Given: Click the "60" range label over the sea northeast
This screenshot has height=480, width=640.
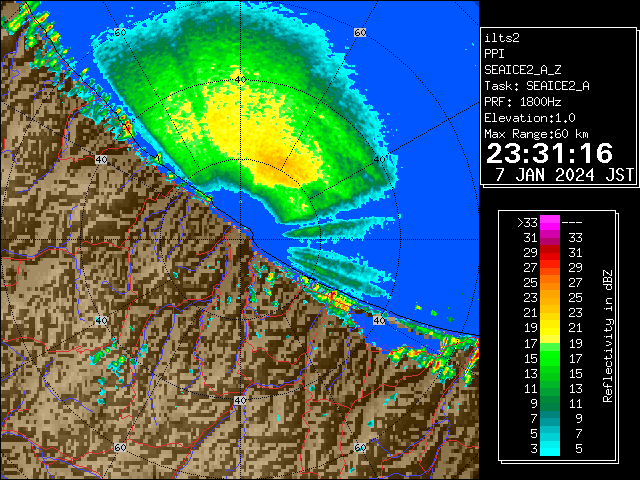Looking at the screenshot, I should click(x=360, y=33).
